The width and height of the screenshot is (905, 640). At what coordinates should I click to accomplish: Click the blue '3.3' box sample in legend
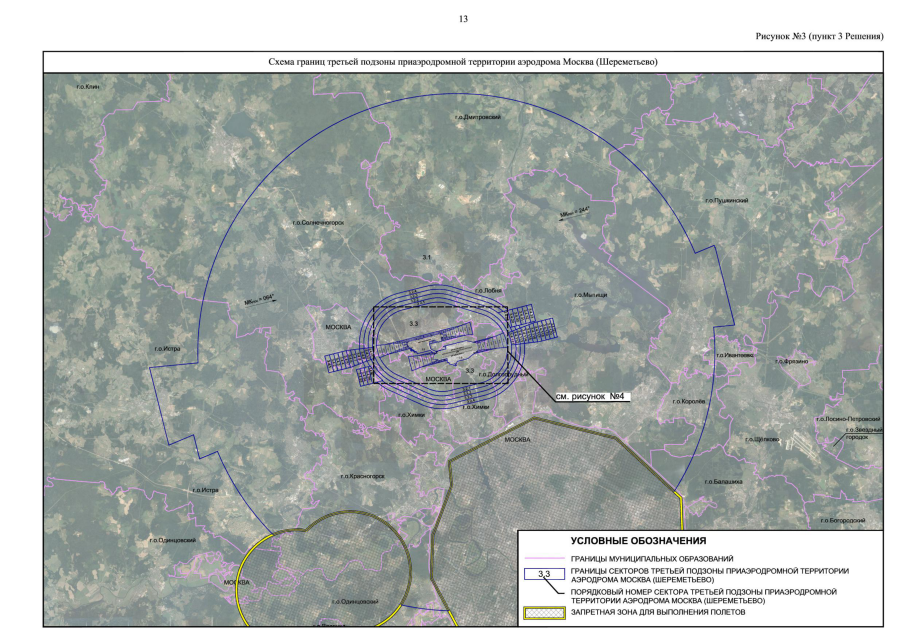tap(544, 574)
